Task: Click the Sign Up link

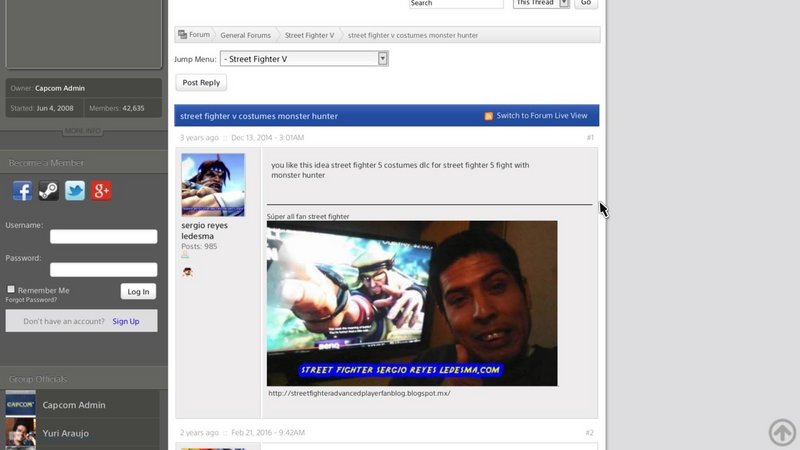Action: point(126,321)
